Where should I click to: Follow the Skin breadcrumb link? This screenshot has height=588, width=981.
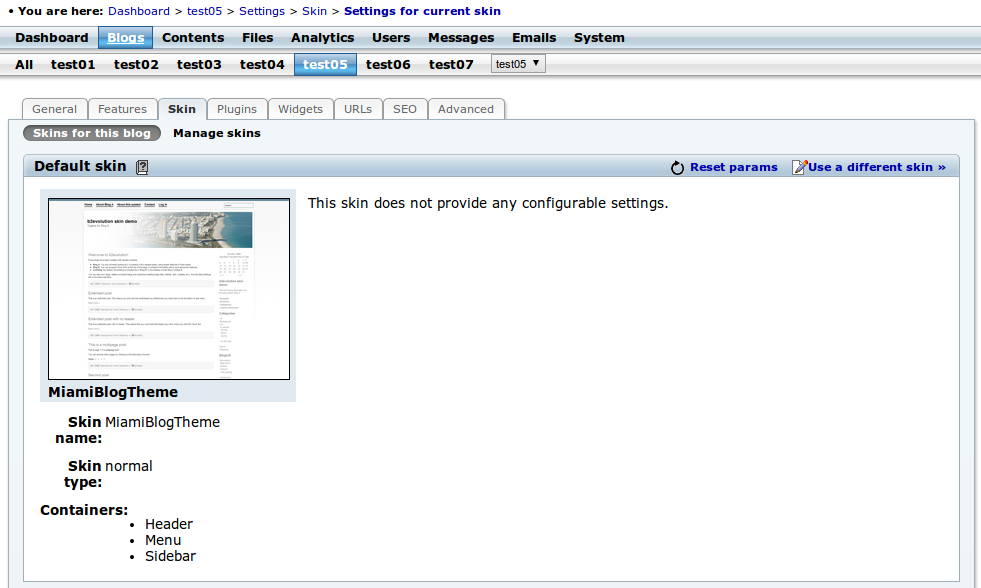pyautogui.click(x=315, y=11)
